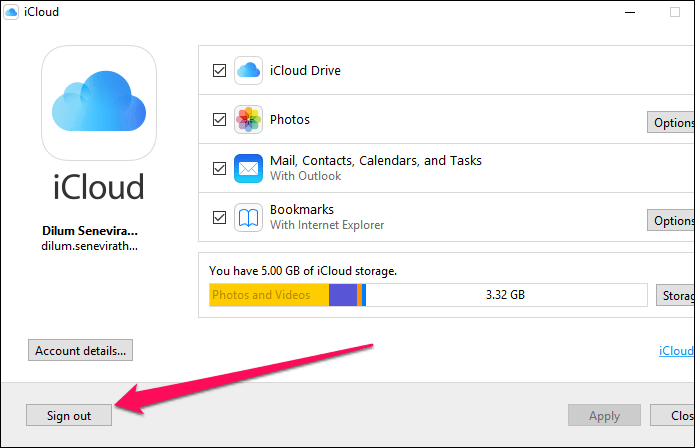695x448 pixels.
Task: Click 'You have 5.00 GB of iCloud storage.' text
Action: click(x=303, y=271)
